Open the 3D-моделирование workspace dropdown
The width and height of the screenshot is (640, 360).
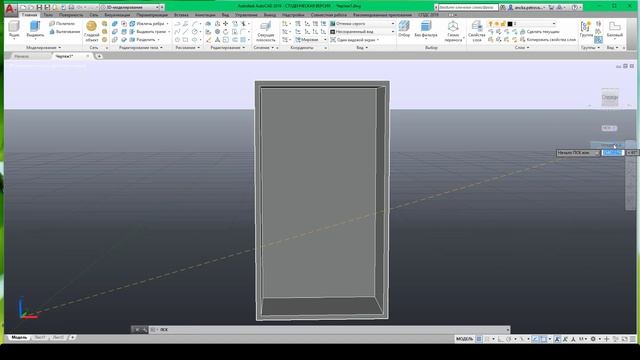tap(131, 7)
